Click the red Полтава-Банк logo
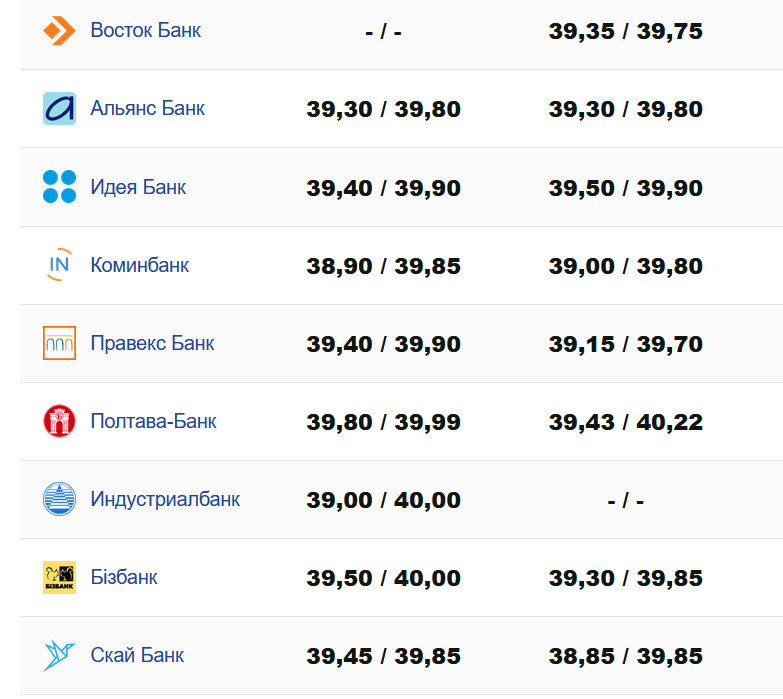 (x=59, y=421)
